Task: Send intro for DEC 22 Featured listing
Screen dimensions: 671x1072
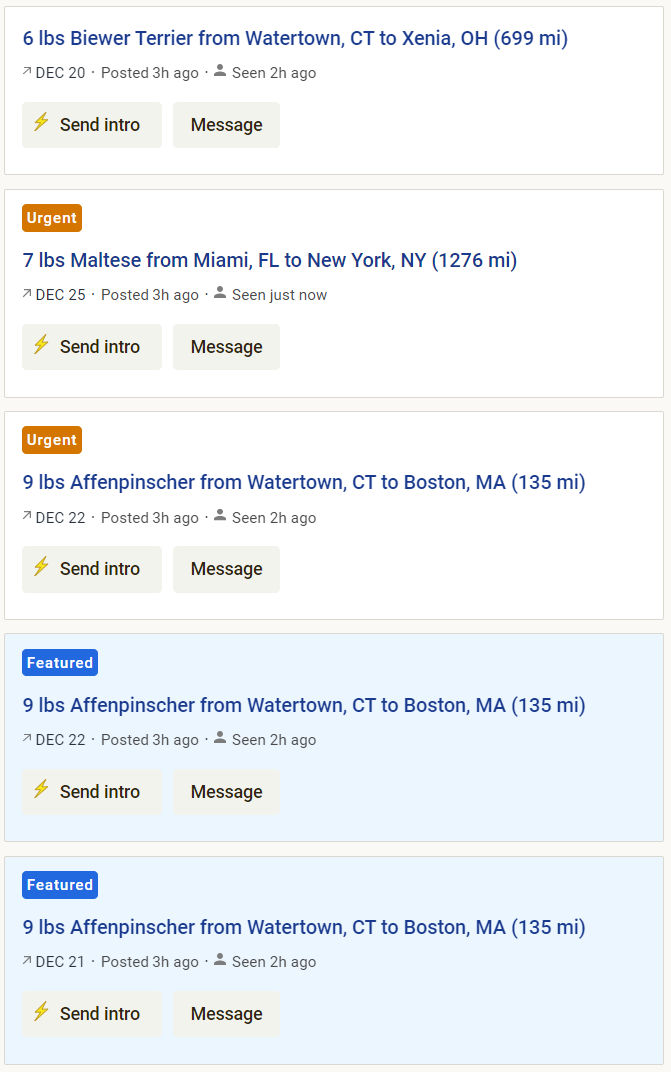Action: (x=92, y=792)
